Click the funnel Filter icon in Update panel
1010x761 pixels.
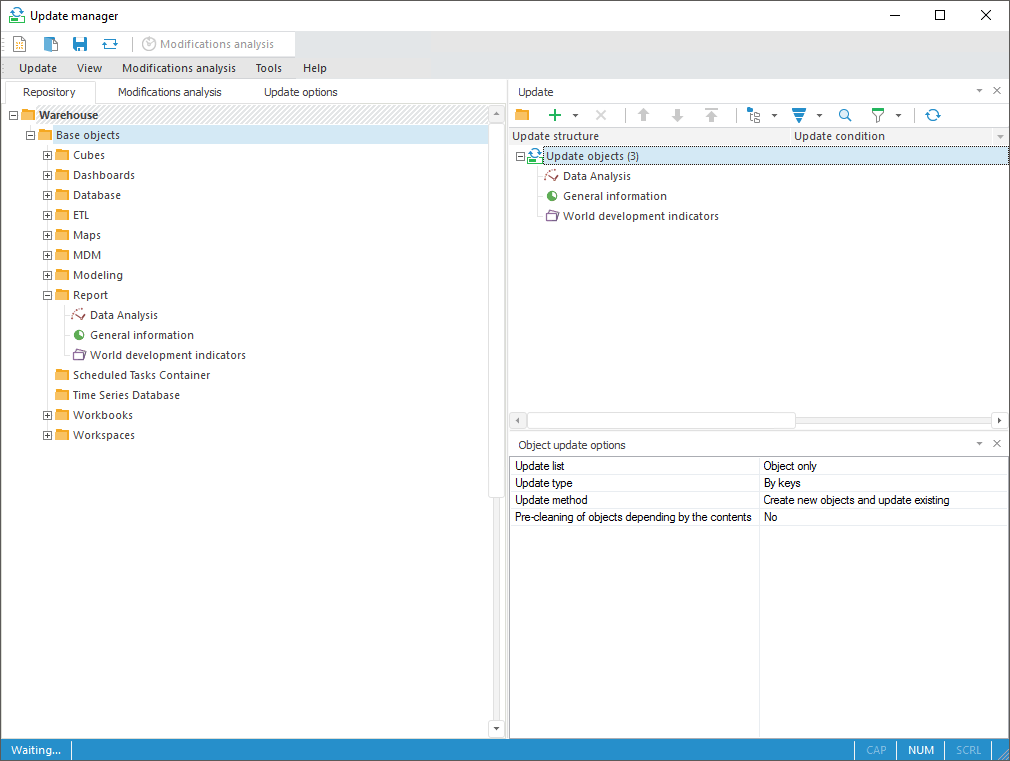pos(878,115)
